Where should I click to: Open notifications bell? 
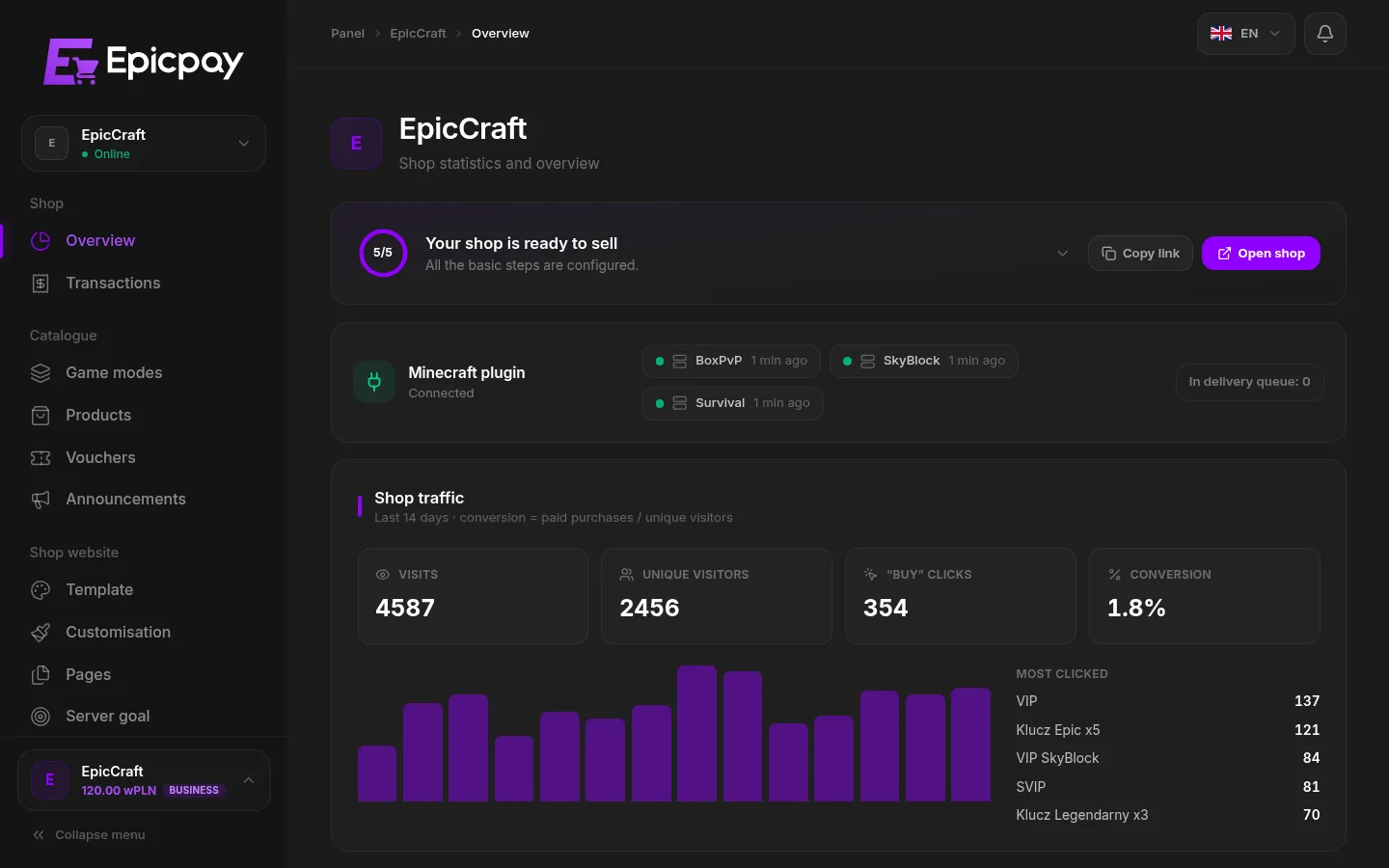(x=1325, y=34)
